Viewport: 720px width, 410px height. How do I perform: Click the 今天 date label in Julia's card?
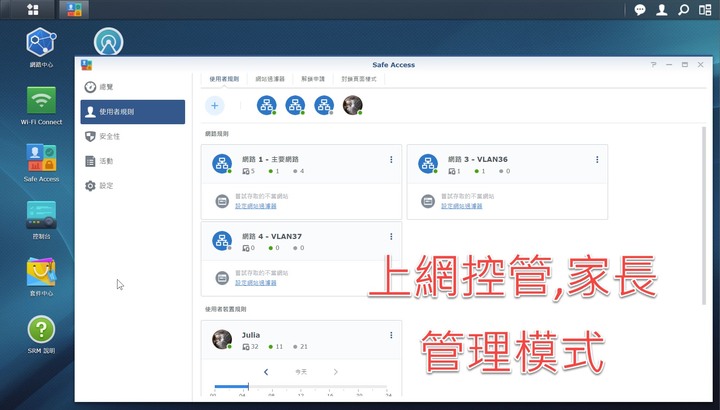[x=301, y=372]
